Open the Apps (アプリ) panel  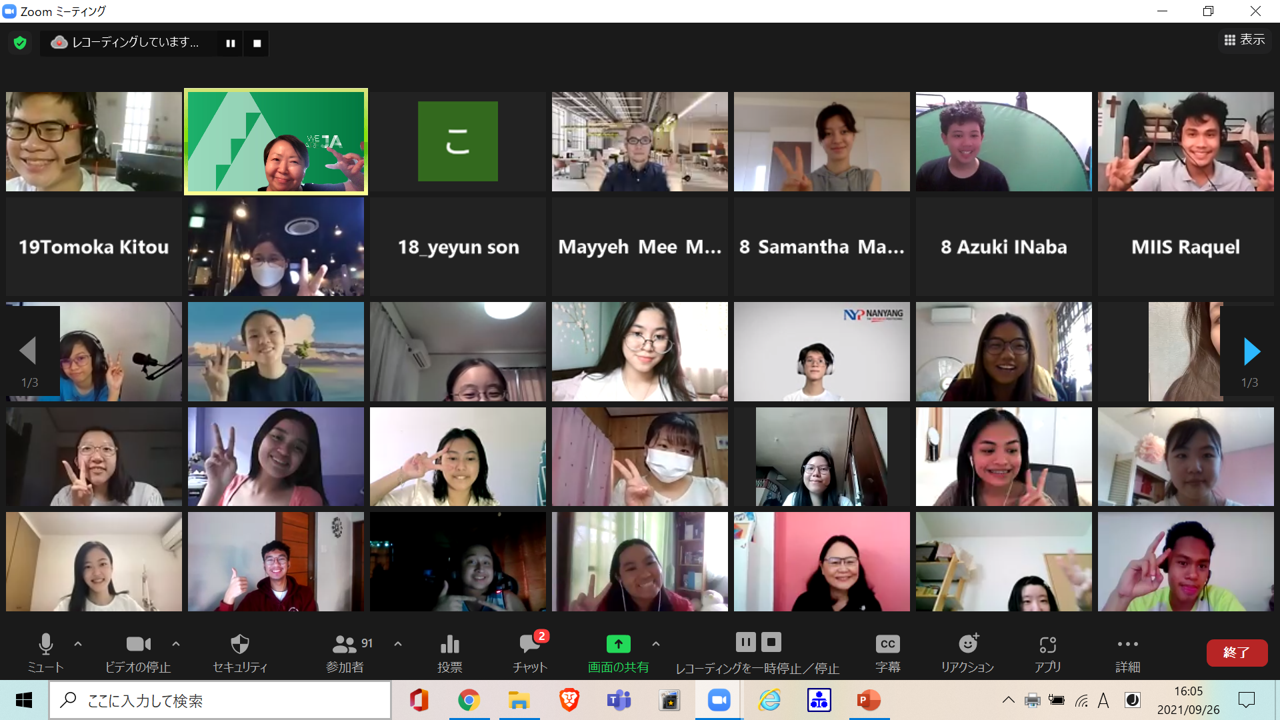tap(1047, 652)
